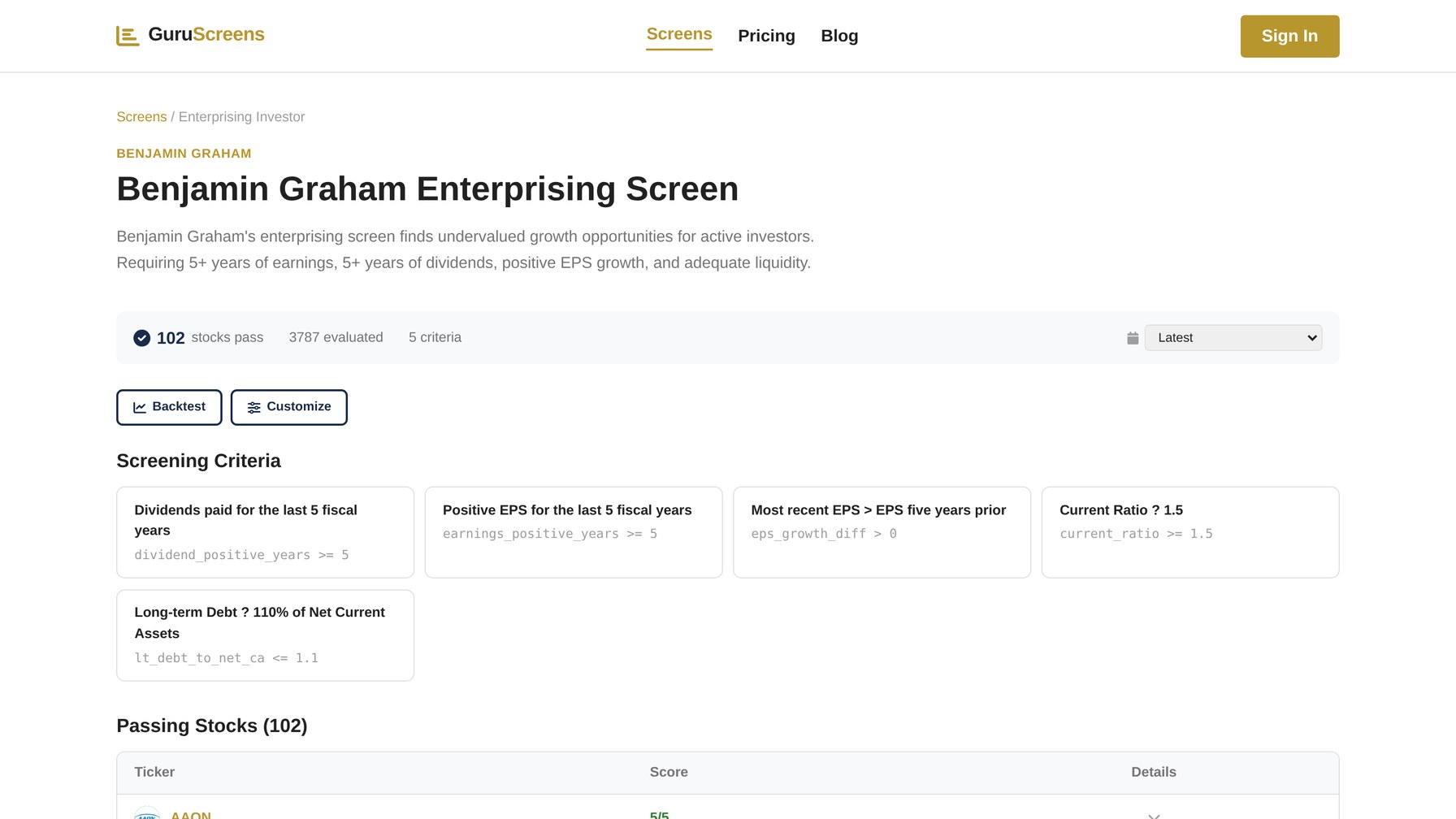Select the Dividends paid criteria card
1456x819 pixels.
tap(265, 532)
